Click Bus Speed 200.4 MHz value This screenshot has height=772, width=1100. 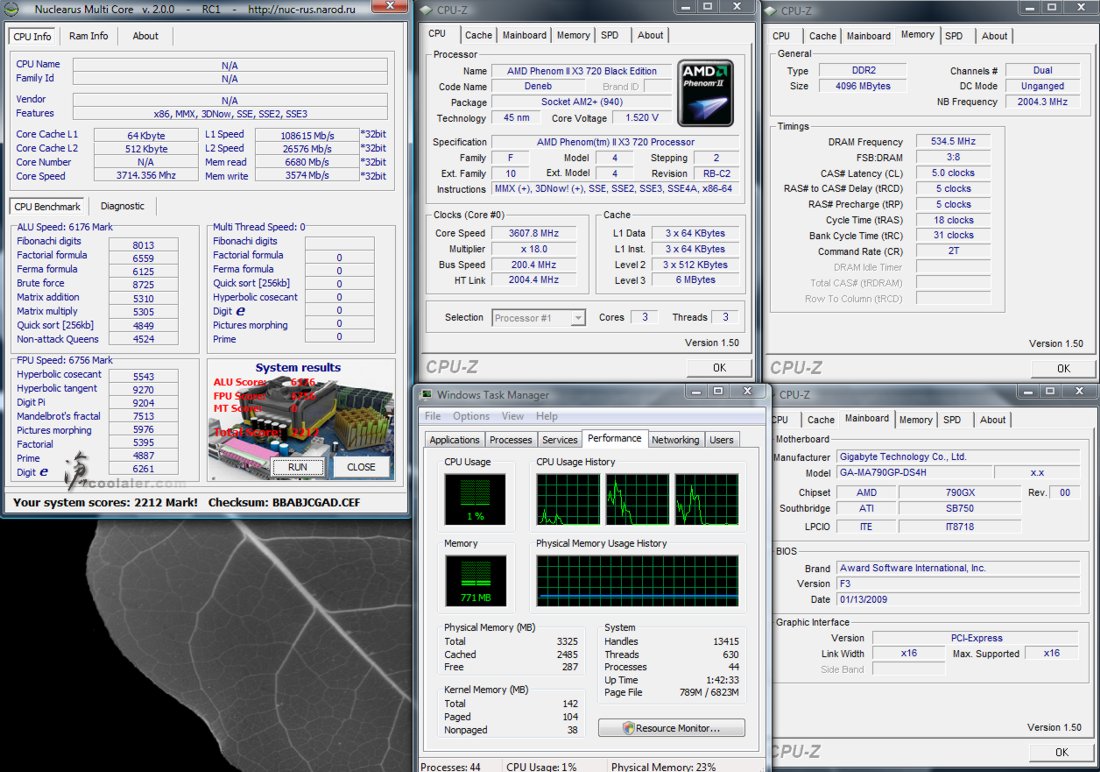tap(533, 265)
